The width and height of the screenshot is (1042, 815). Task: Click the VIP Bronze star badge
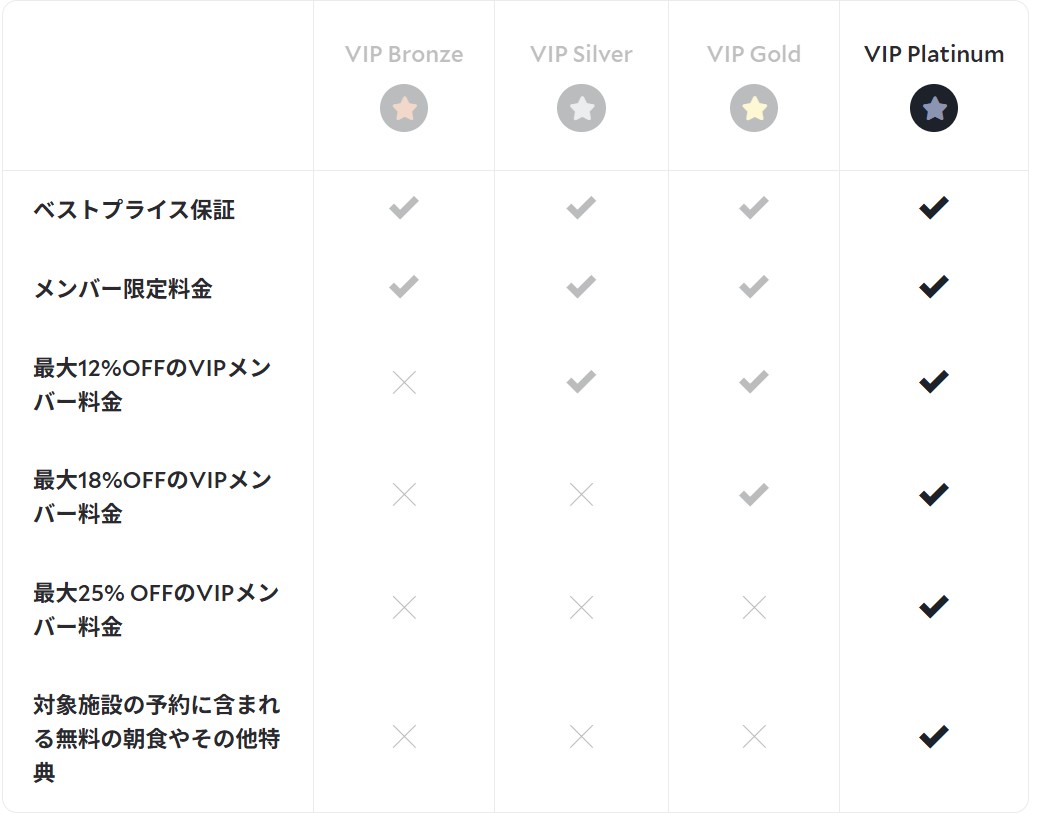pyautogui.click(x=404, y=108)
